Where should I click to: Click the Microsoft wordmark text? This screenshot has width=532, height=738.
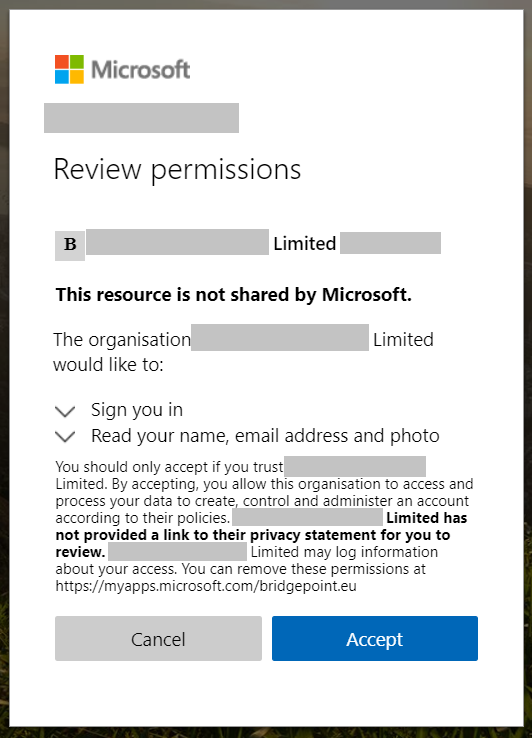(140, 70)
